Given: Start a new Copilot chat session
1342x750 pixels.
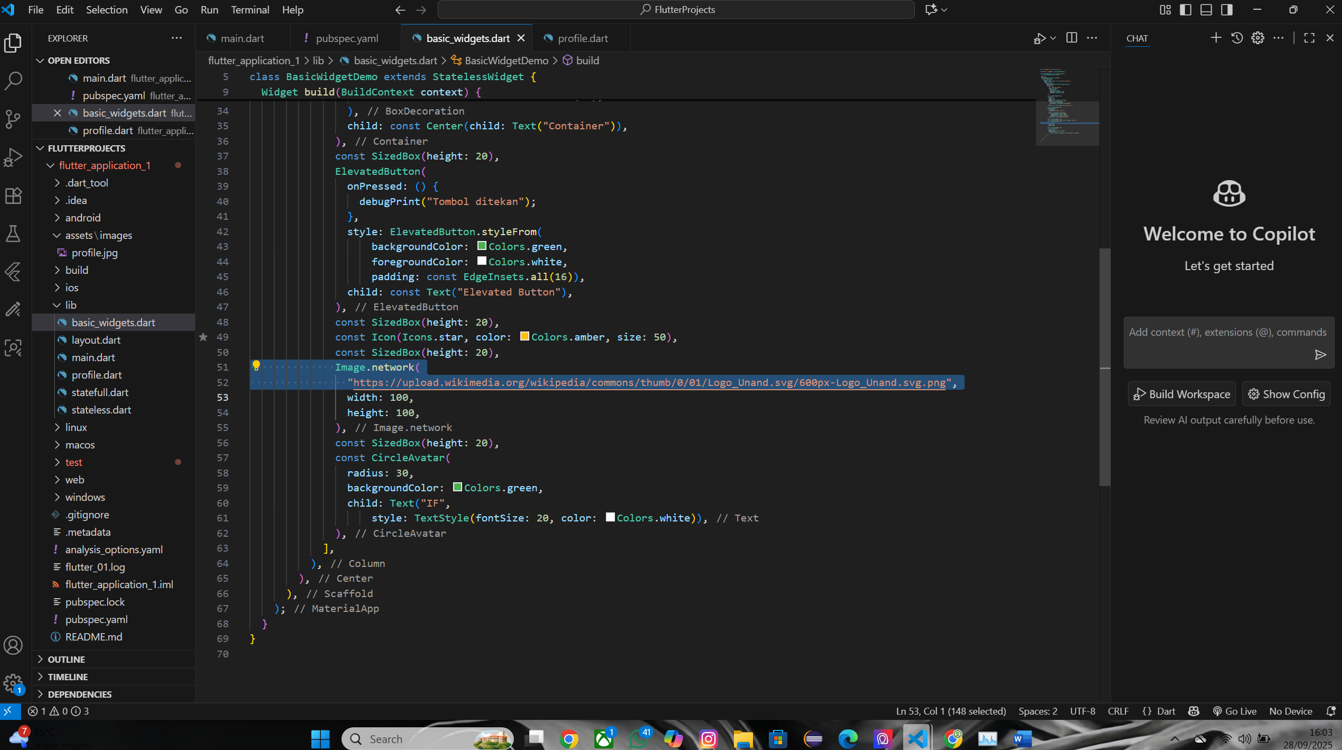Looking at the screenshot, I should pyautogui.click(x=1216, y=37).
